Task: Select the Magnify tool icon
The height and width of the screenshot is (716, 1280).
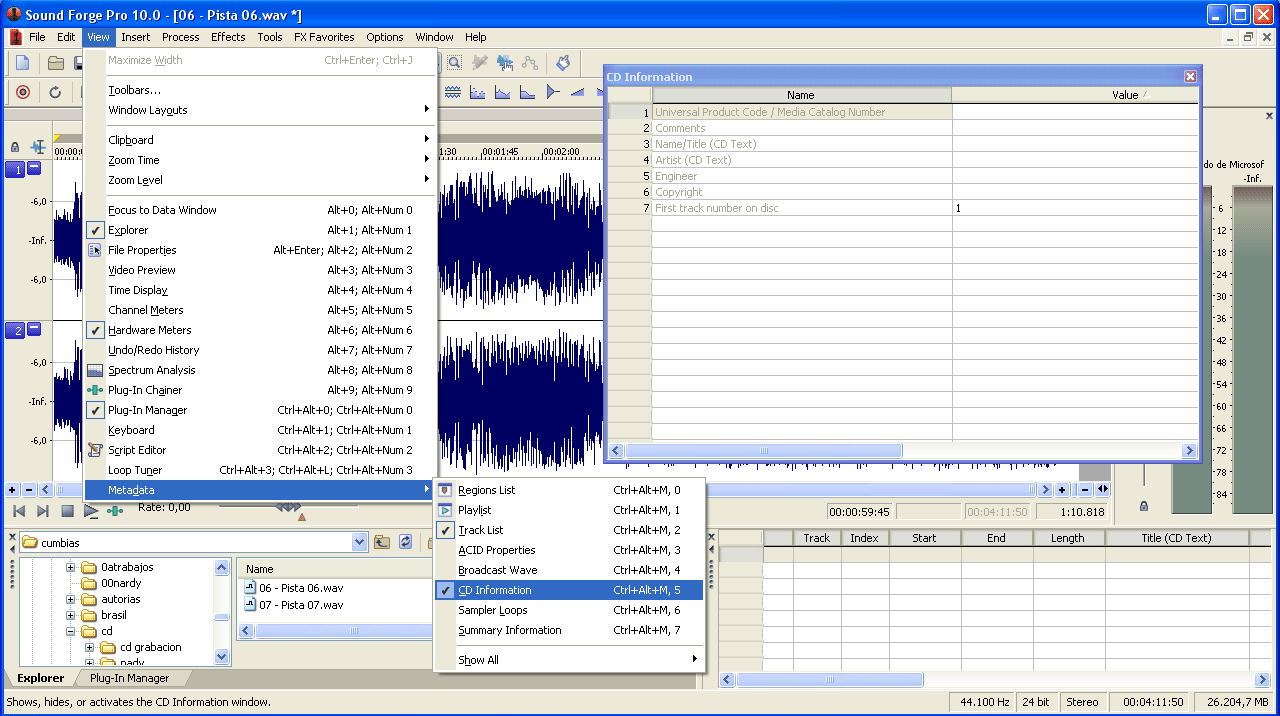Action: [x=454, y=63]
